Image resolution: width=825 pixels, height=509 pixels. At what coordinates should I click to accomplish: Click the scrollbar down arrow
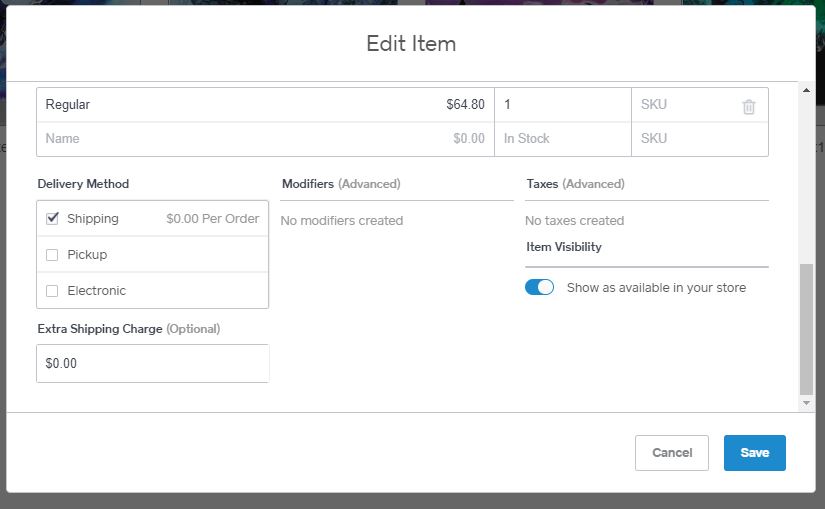806,403
